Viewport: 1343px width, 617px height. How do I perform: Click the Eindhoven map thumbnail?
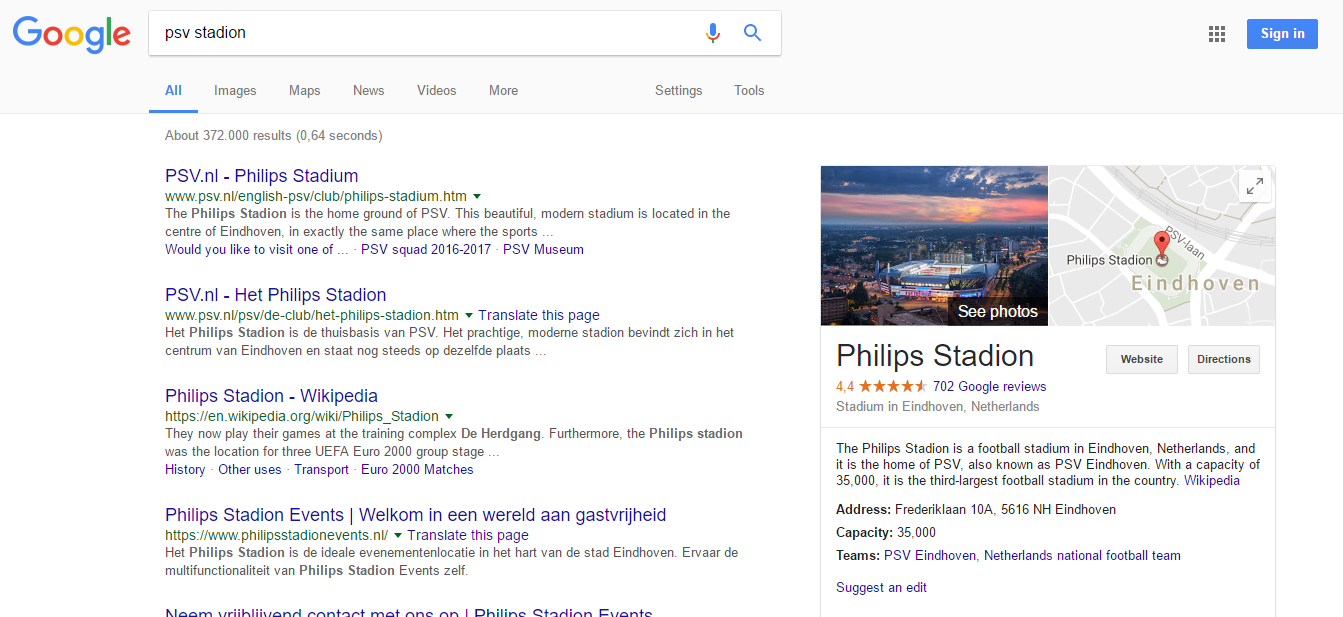click(1162, 246)
